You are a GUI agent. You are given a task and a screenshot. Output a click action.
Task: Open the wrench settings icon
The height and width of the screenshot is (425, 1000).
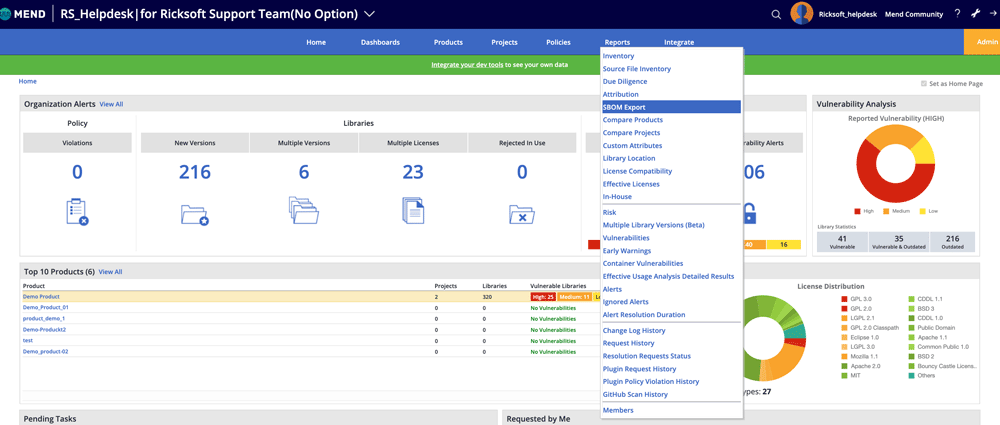(x=975, y=14)
